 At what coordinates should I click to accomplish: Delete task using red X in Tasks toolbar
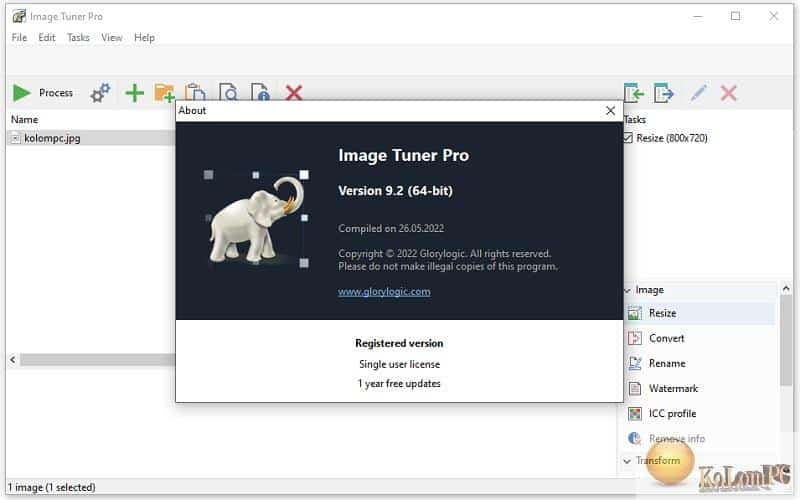(x=729, y=93)
